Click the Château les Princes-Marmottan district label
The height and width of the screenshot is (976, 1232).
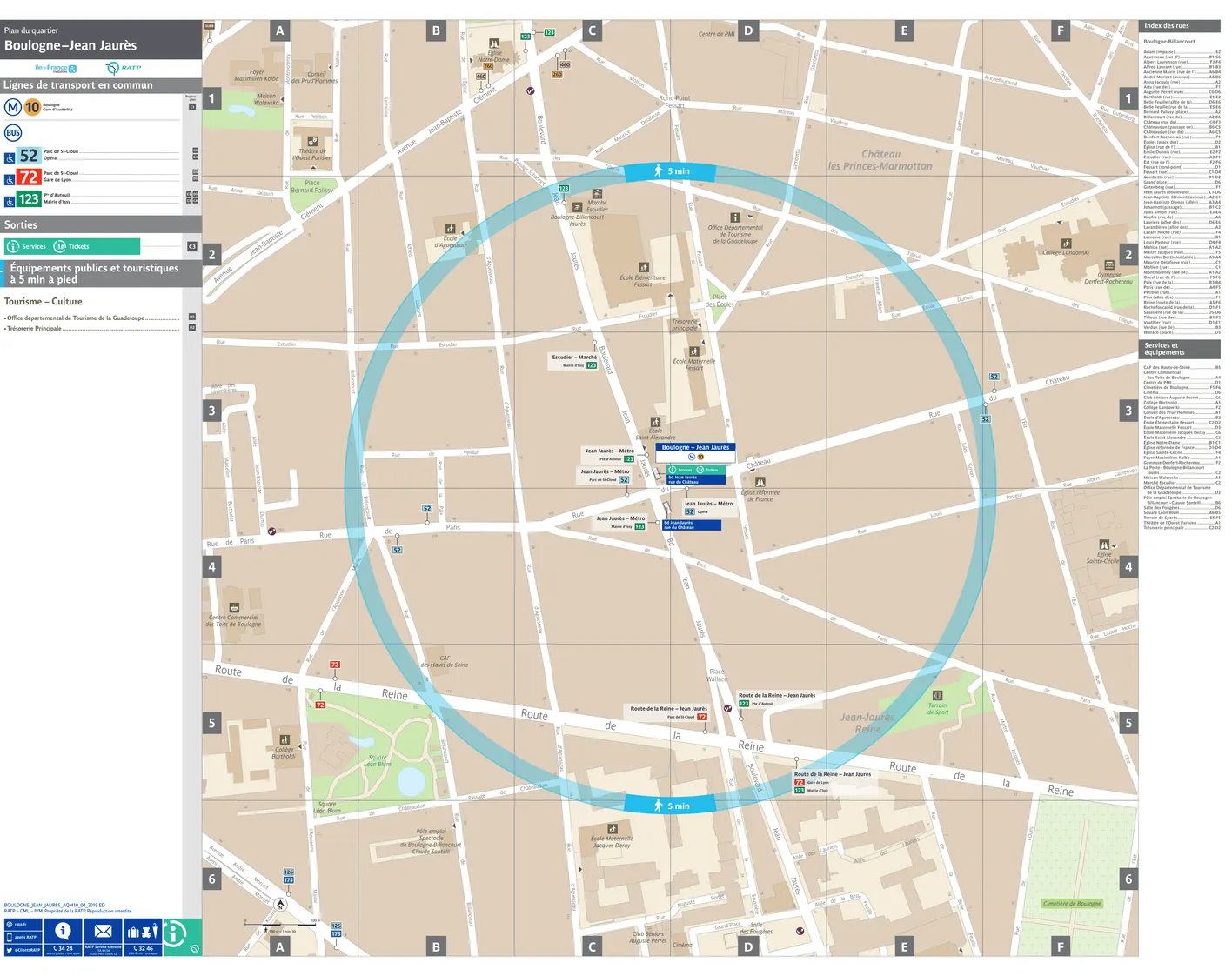[x=880, y=160]
